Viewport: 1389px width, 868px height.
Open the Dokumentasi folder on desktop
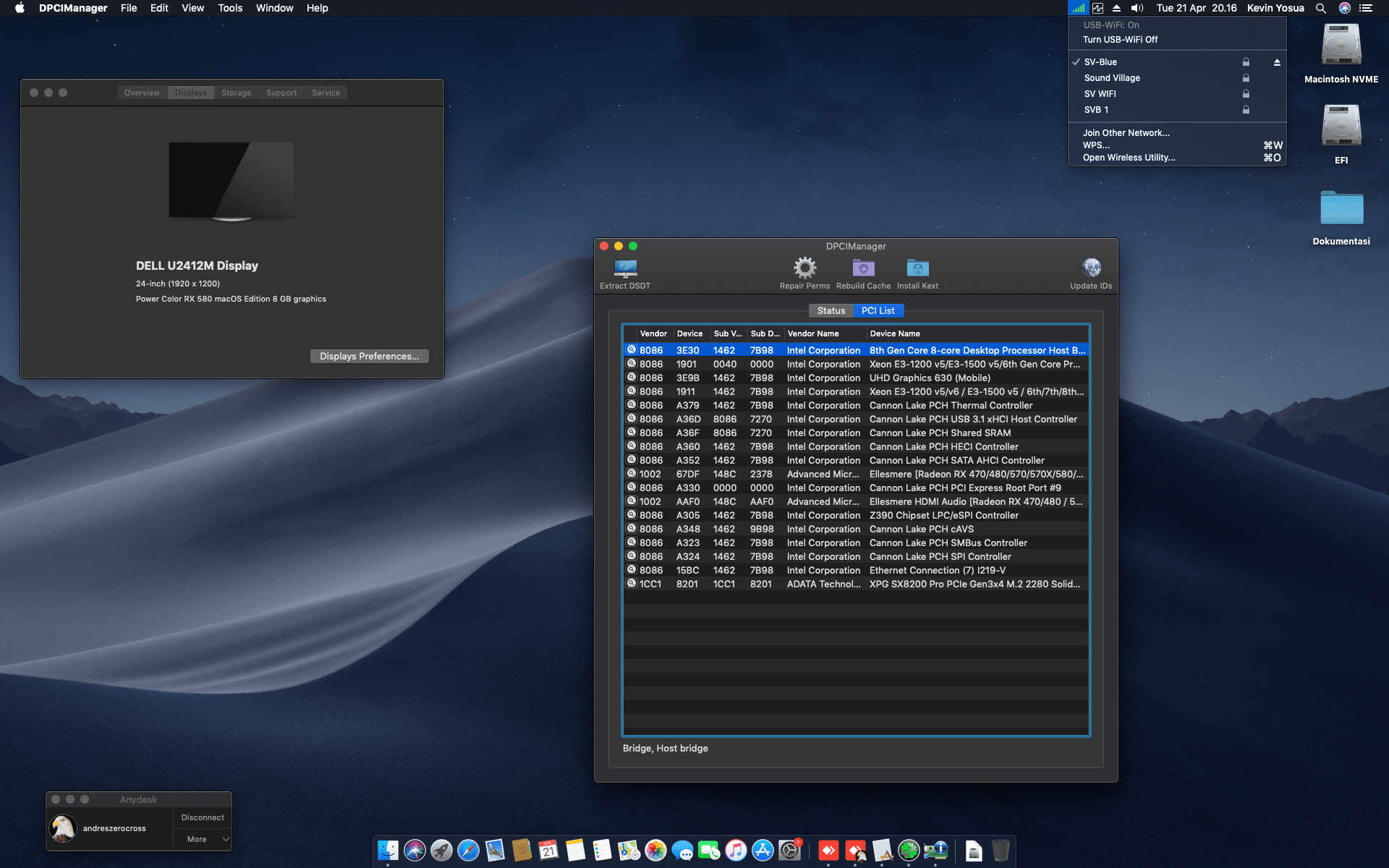[x=1341, y=209]
